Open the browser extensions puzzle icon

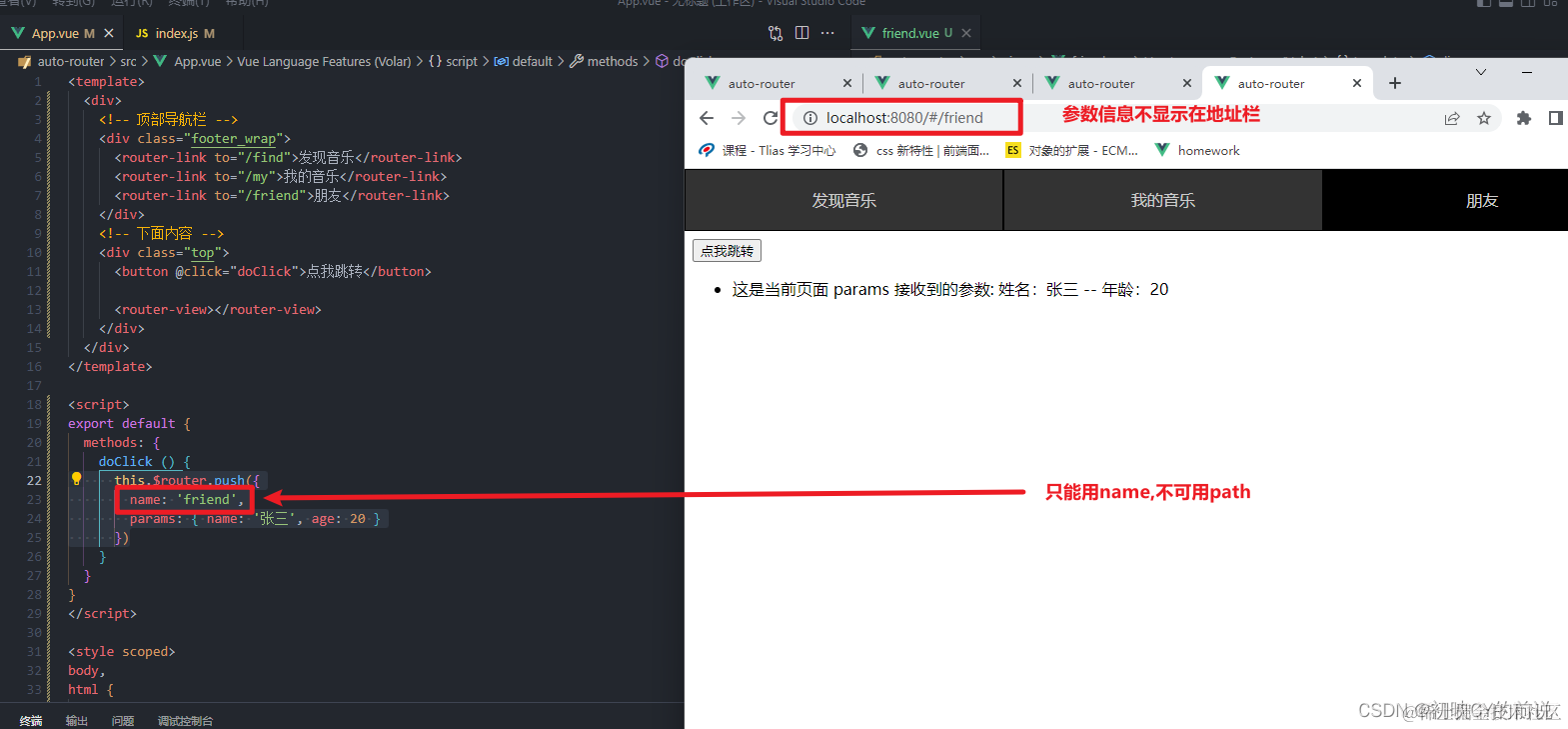tap(1524, 118)
